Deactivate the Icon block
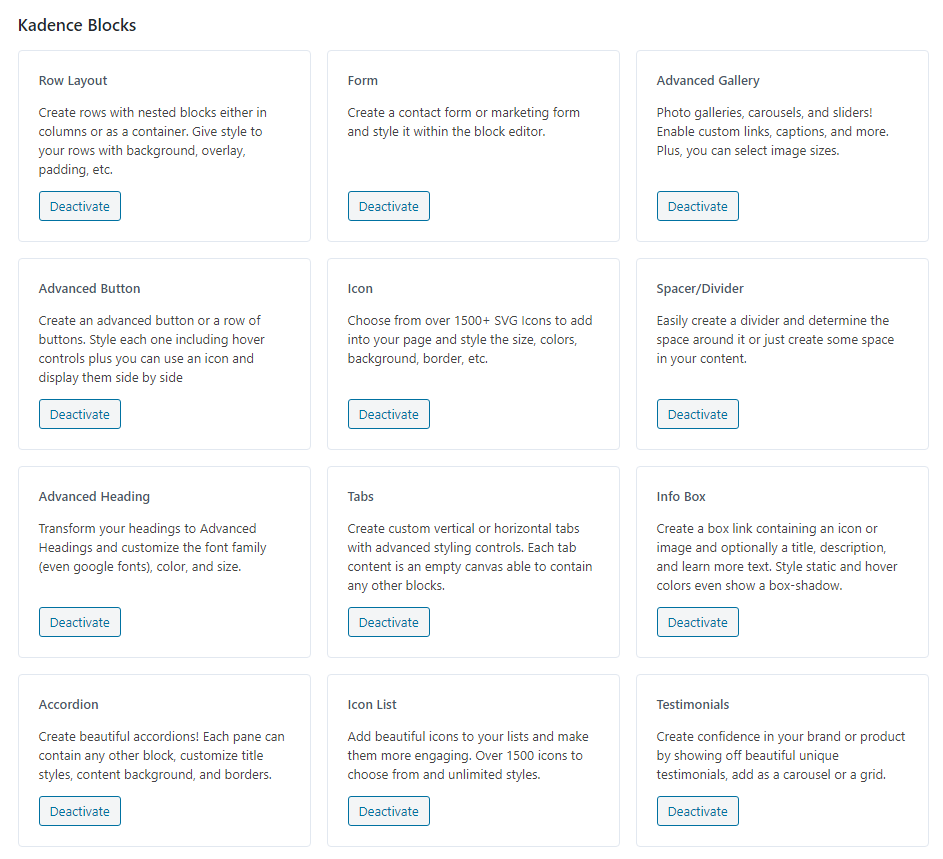Viewport: 943px width, 859px height. tap(389, 415)
